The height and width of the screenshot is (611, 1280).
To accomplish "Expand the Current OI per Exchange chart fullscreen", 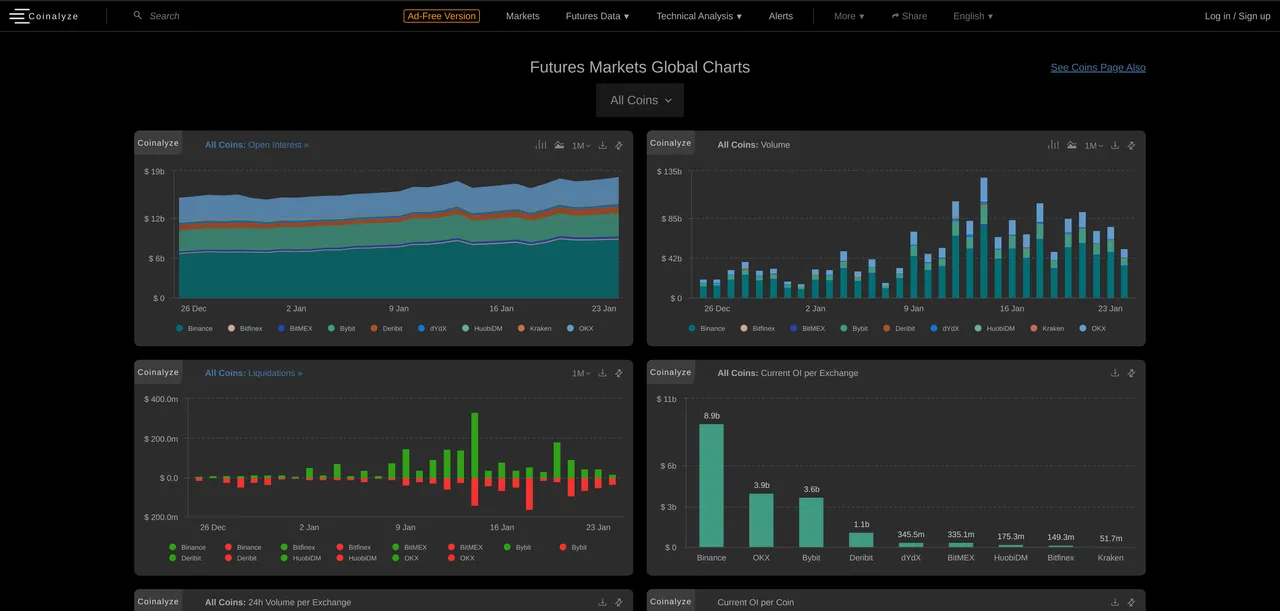I will pos(1131,373).
